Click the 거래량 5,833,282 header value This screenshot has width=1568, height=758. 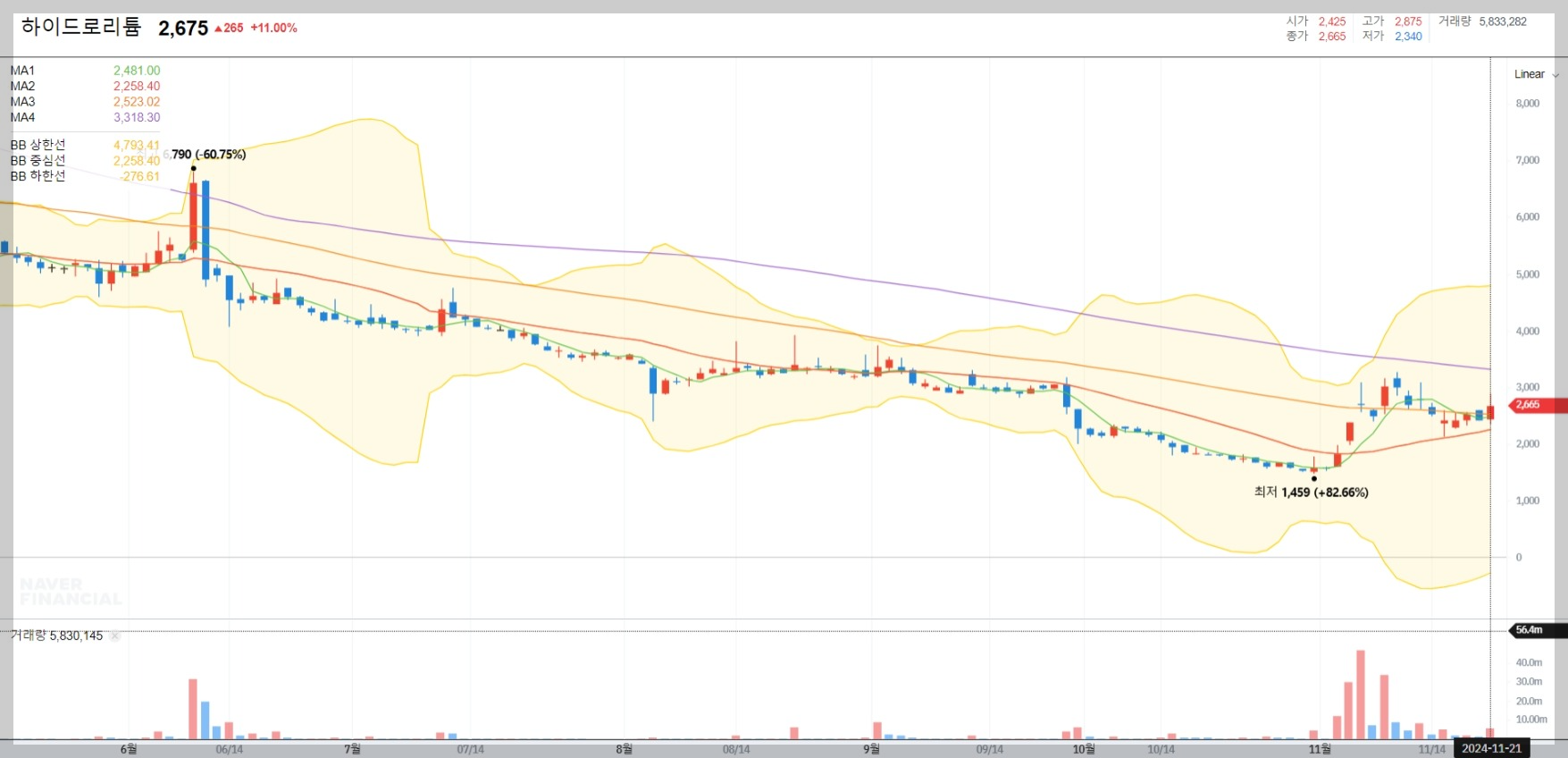point(1483,21)
